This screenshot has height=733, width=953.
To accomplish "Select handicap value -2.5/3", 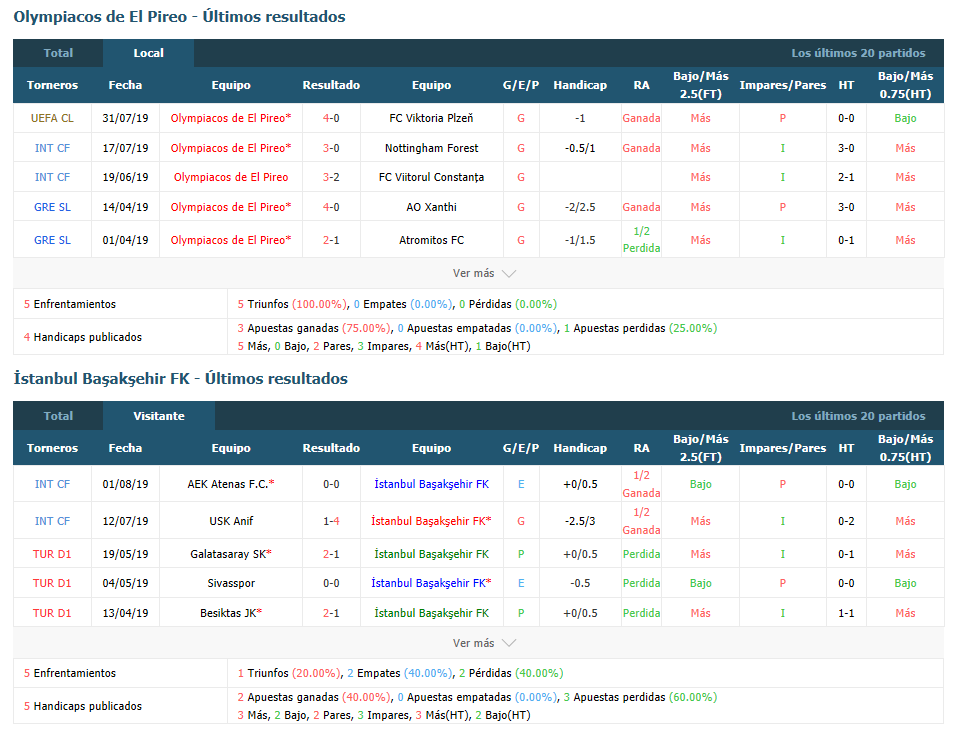I will click(x=580, y=521).
